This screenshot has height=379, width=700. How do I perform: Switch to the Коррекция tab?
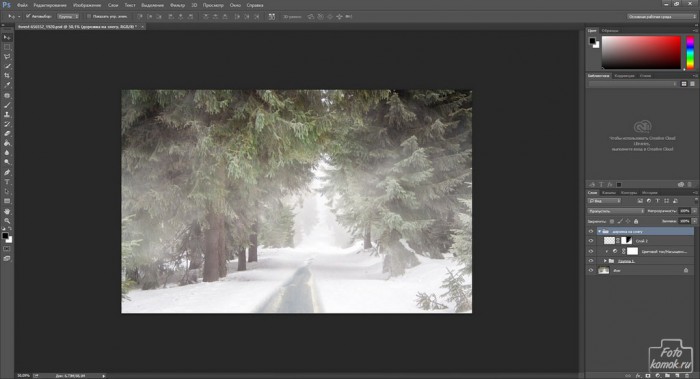coord(624,75)
